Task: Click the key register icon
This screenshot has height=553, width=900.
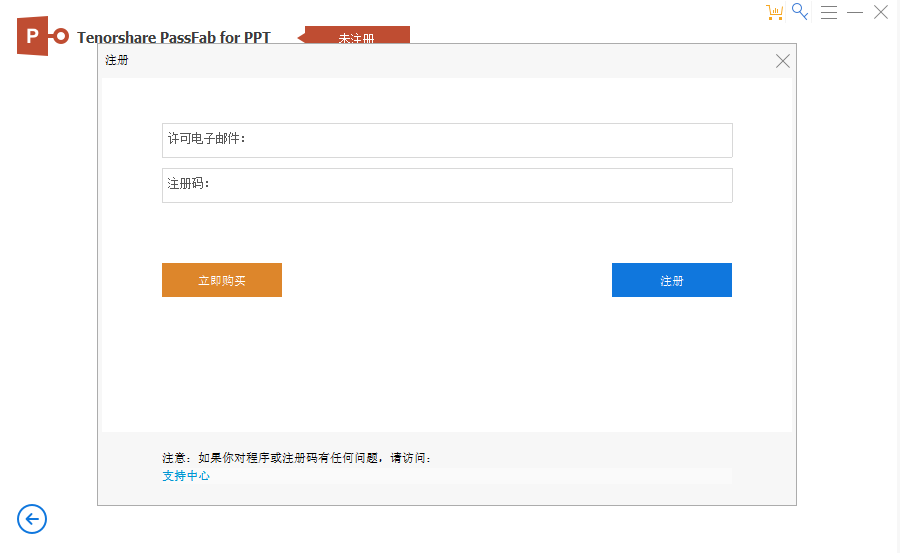Action: [x=800, y=11]
